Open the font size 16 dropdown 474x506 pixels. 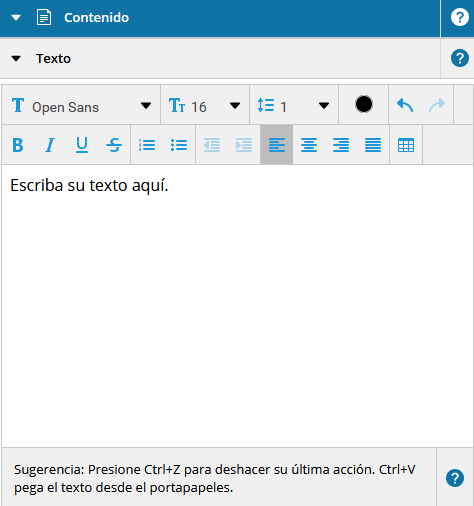point(205,106)
